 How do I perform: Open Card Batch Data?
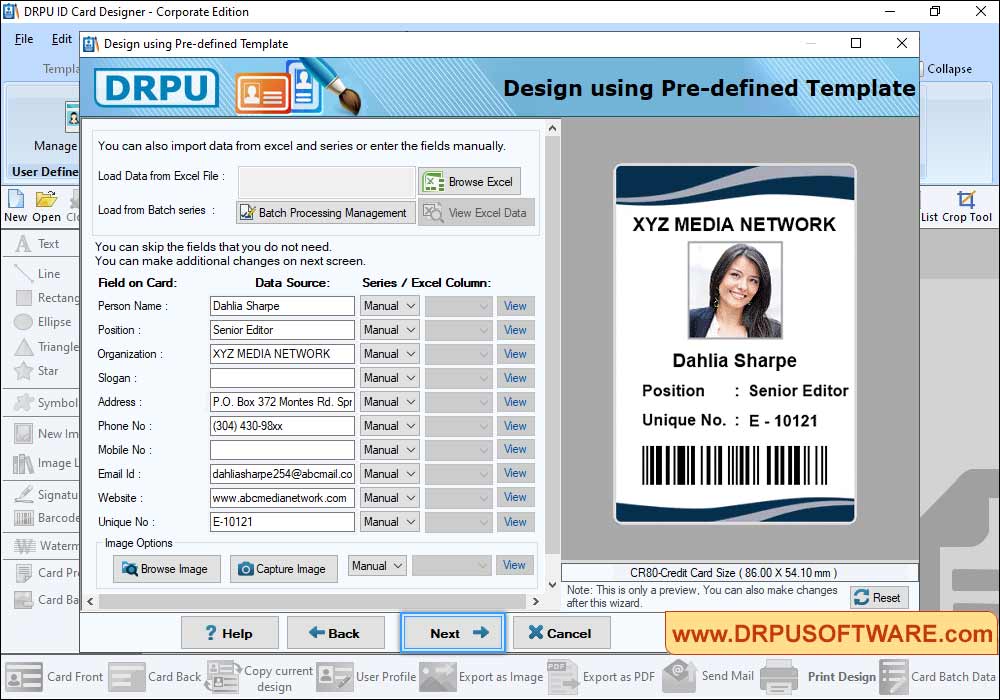tap(938, 676)
